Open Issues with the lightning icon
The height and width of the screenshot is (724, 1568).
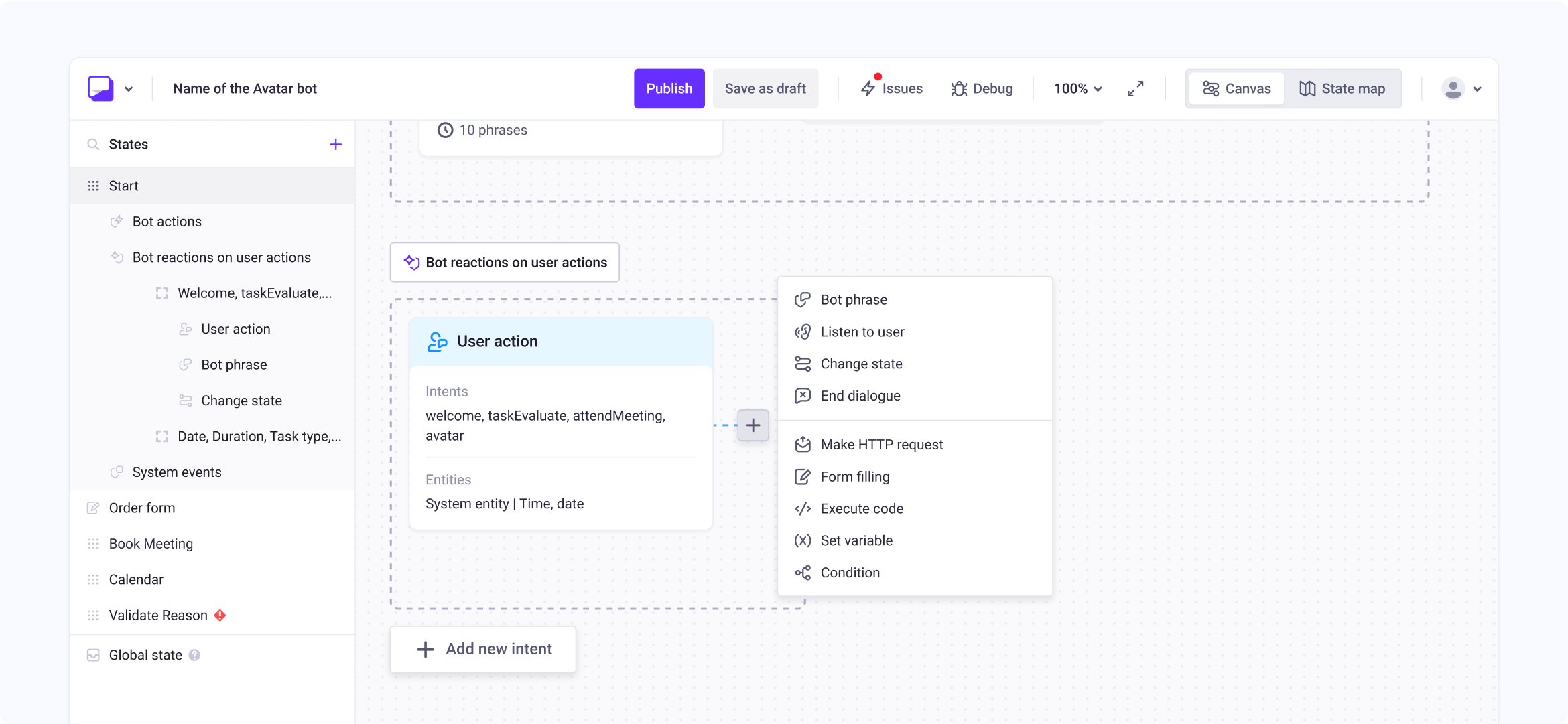(891, 88)
